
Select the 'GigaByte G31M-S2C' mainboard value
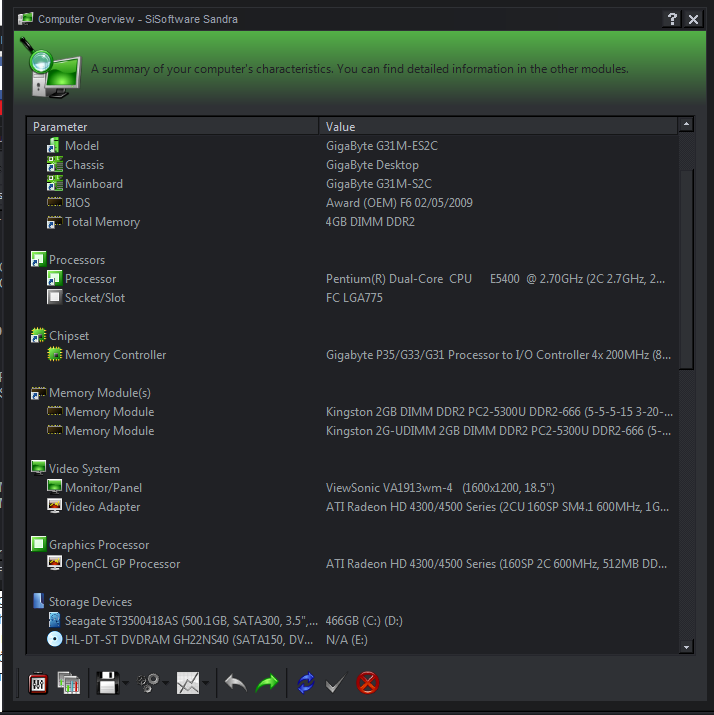(378, 184)
